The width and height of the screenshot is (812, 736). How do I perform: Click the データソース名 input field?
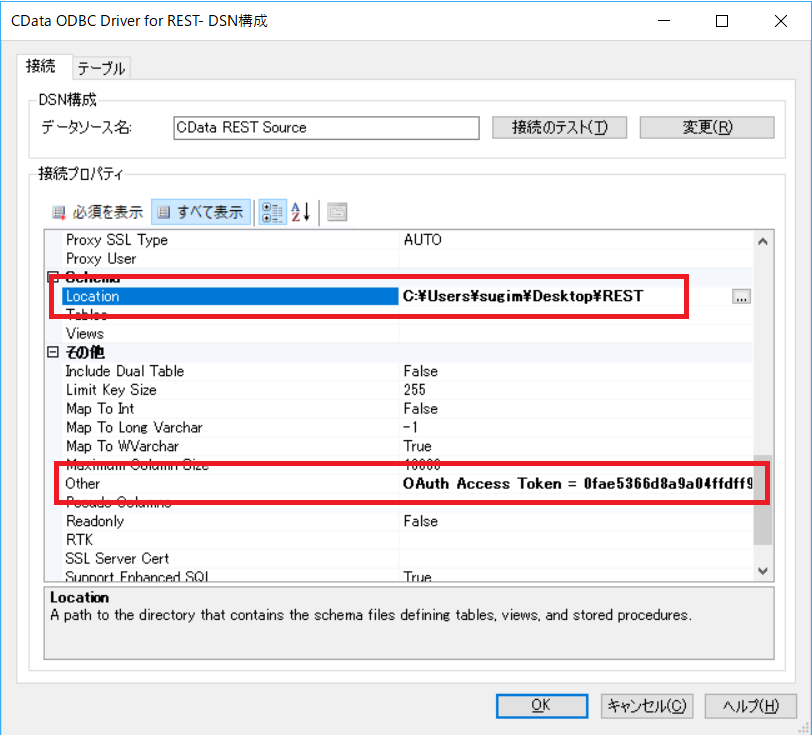point(326,127)
